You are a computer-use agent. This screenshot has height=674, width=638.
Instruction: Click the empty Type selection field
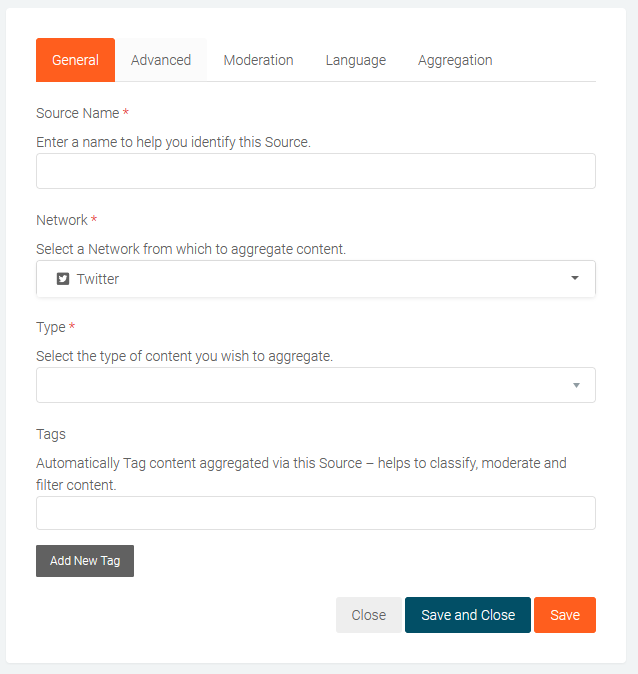300,385
